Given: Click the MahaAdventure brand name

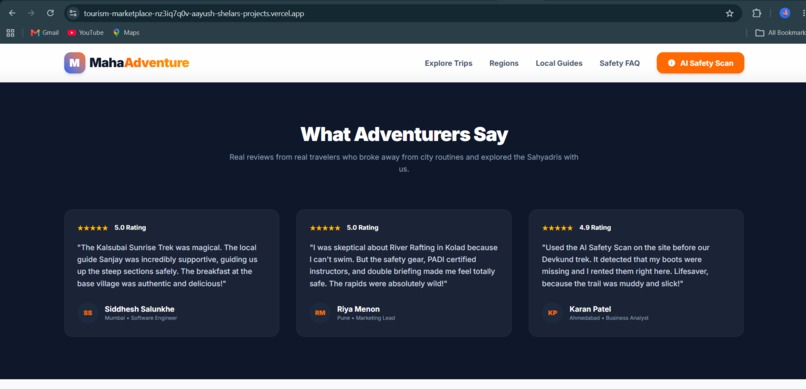Looking at the screenshot, I should (x=139, y=63).
